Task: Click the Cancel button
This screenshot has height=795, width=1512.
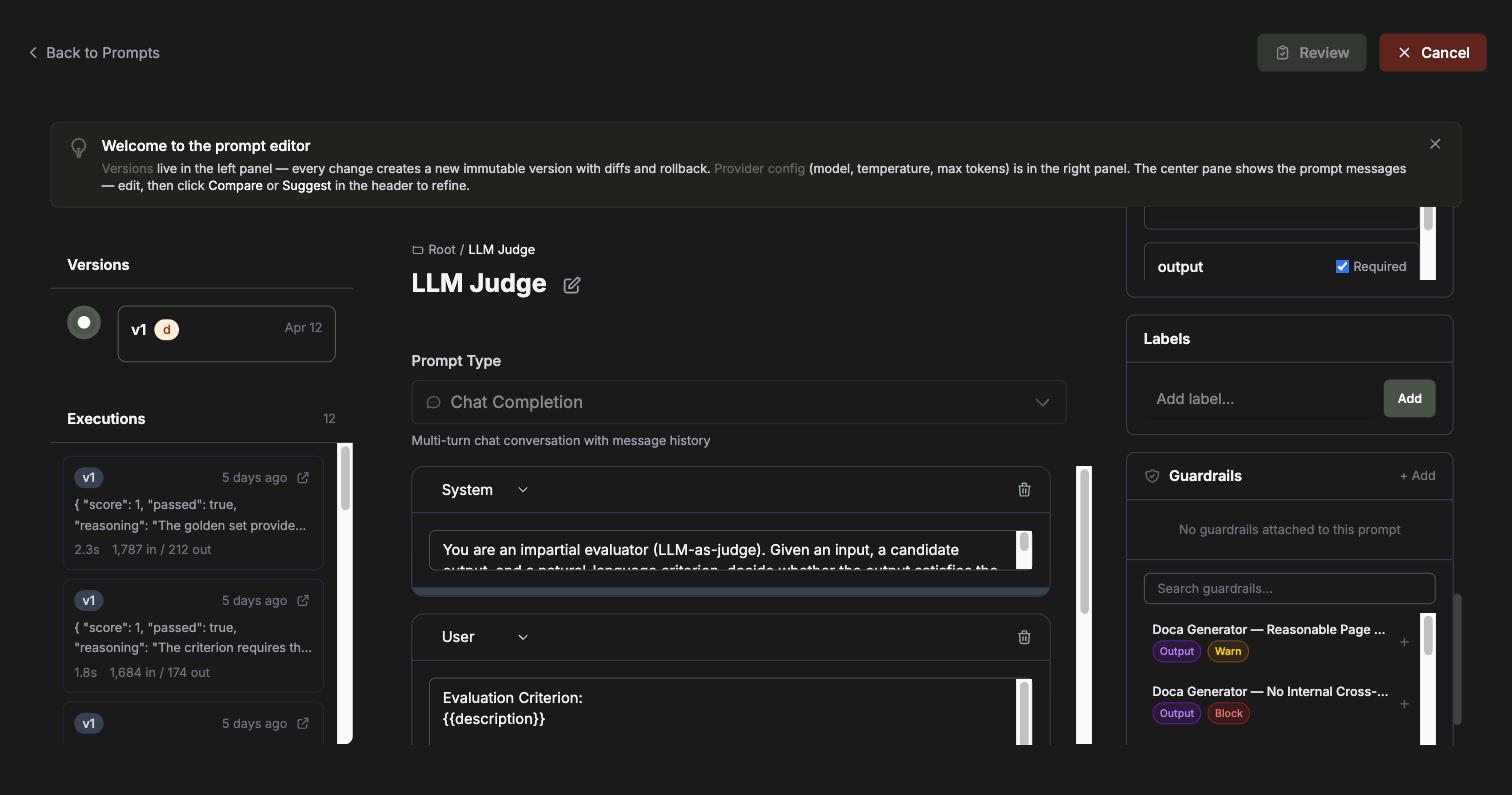Action: pos(1432,53)
